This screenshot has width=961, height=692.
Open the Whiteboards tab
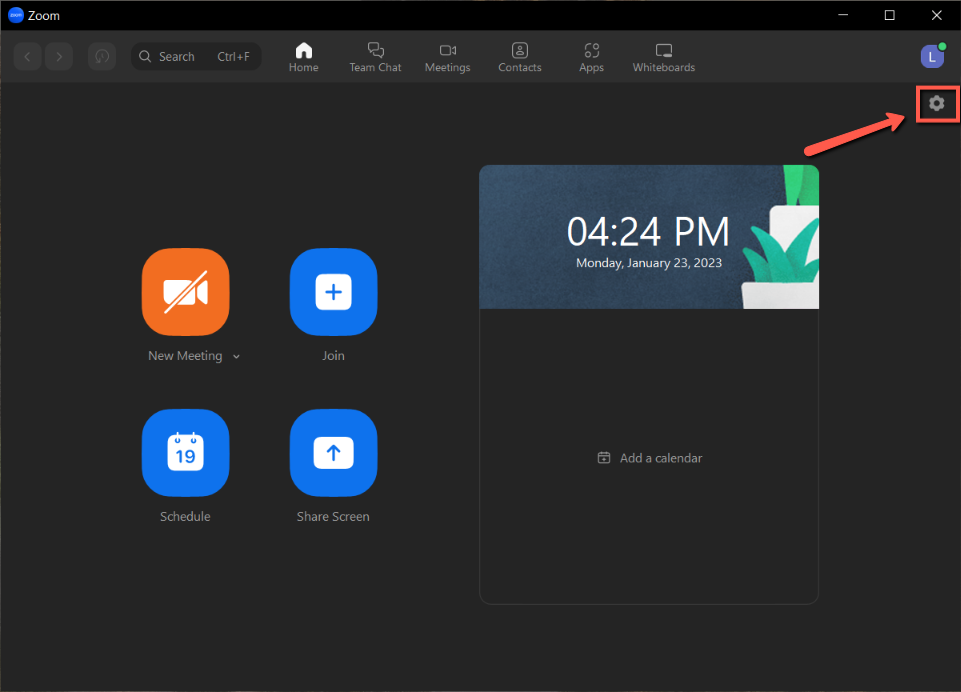pos(664,57)
